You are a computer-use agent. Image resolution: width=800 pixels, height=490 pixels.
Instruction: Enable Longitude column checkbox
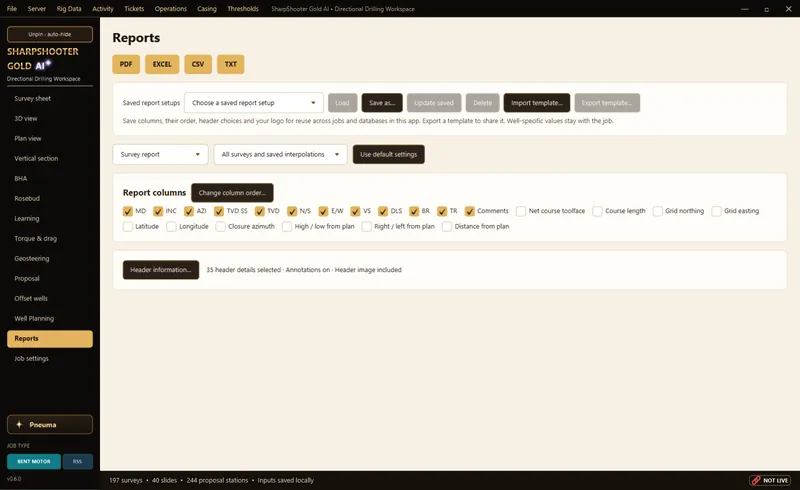(171, 227)
